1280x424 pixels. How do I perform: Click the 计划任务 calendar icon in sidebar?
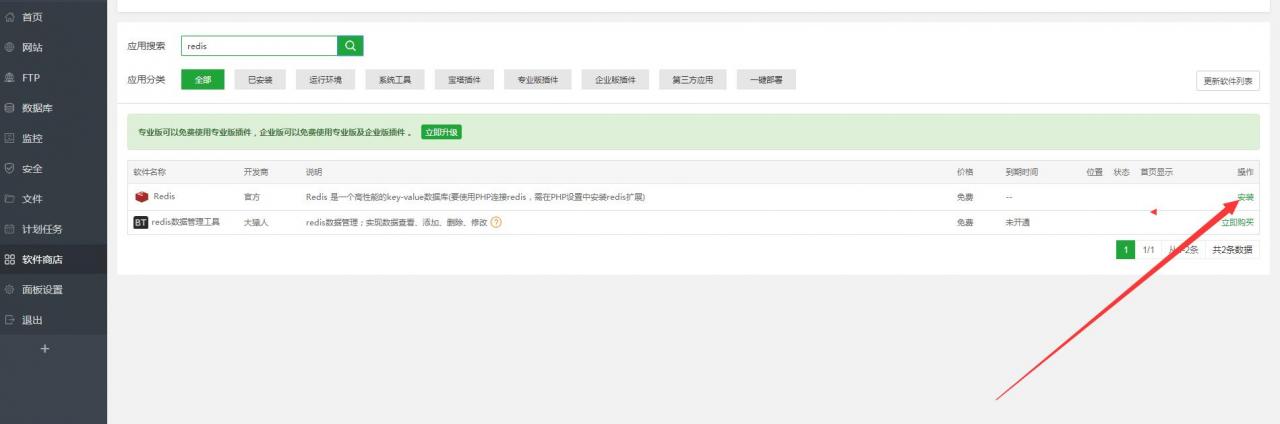coord(10,229)
